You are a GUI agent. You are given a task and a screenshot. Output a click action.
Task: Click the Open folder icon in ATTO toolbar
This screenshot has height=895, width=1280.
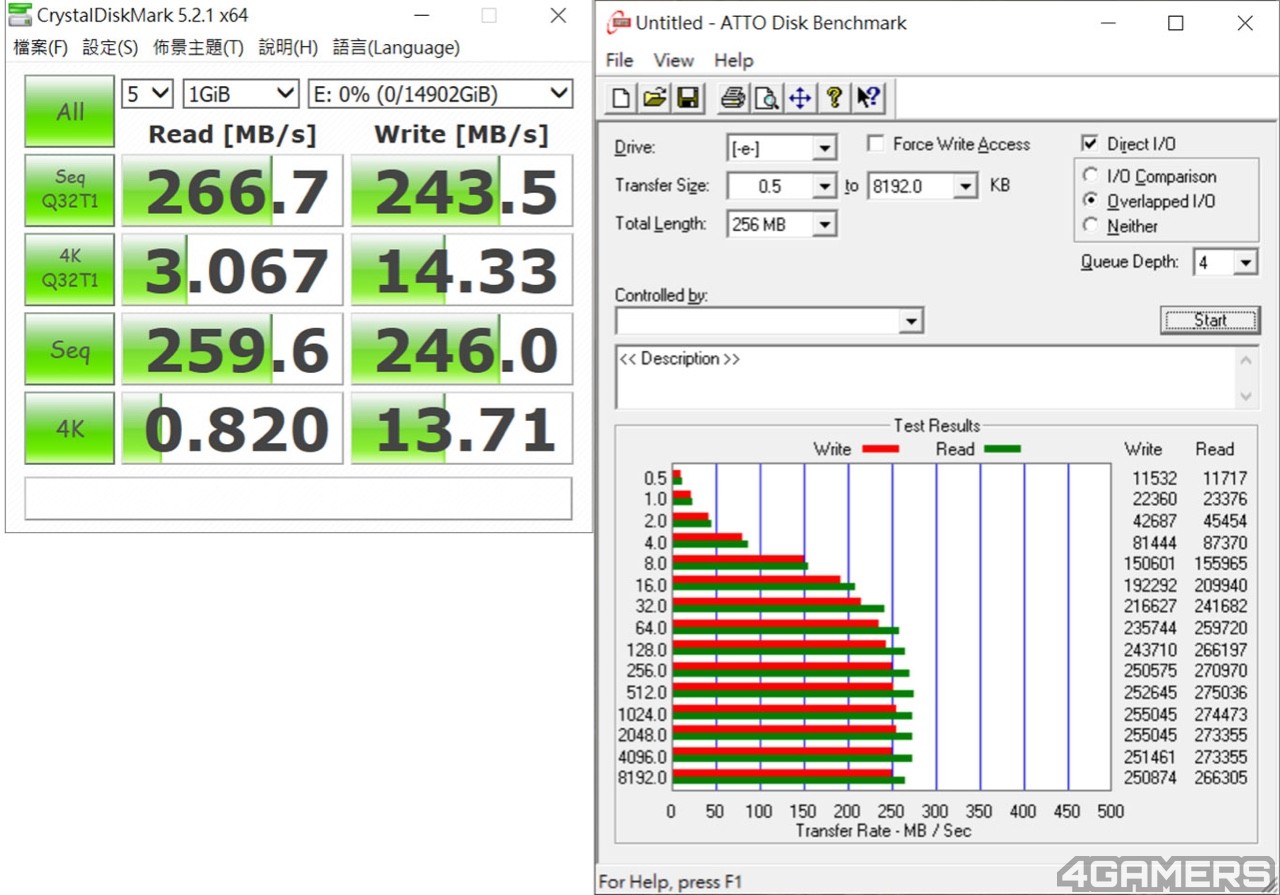tap(654, 97)
